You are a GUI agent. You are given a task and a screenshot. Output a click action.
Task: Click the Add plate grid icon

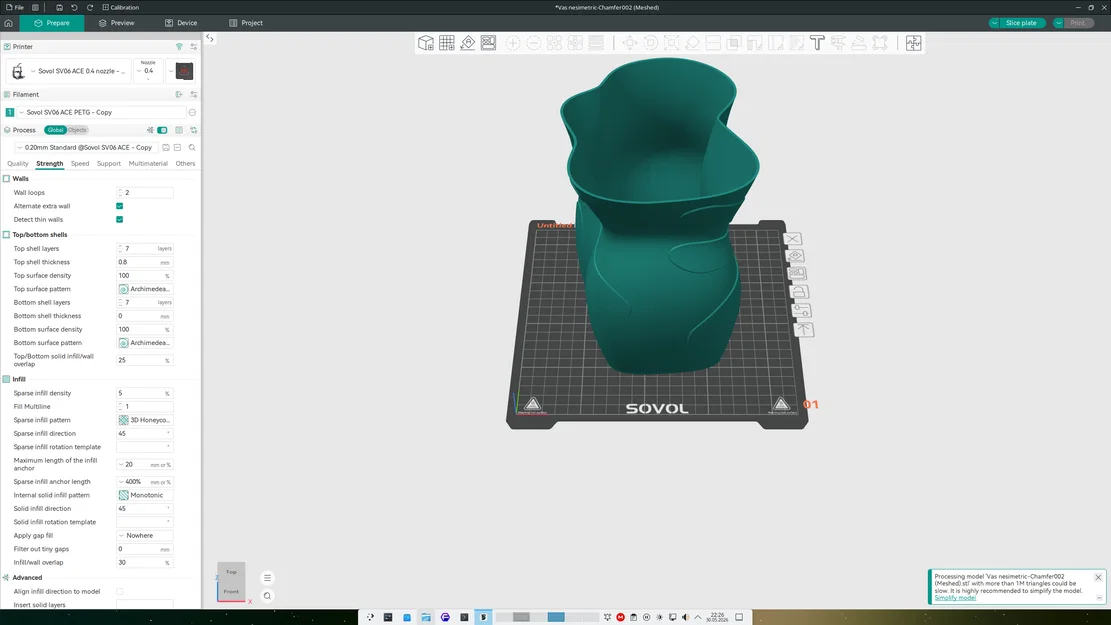coord(446,43)
